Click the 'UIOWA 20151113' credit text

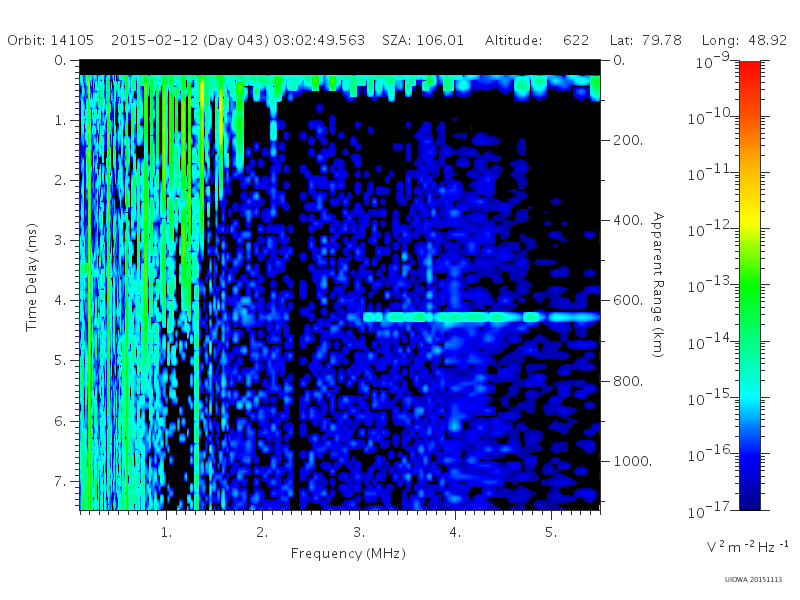[753, 580]
